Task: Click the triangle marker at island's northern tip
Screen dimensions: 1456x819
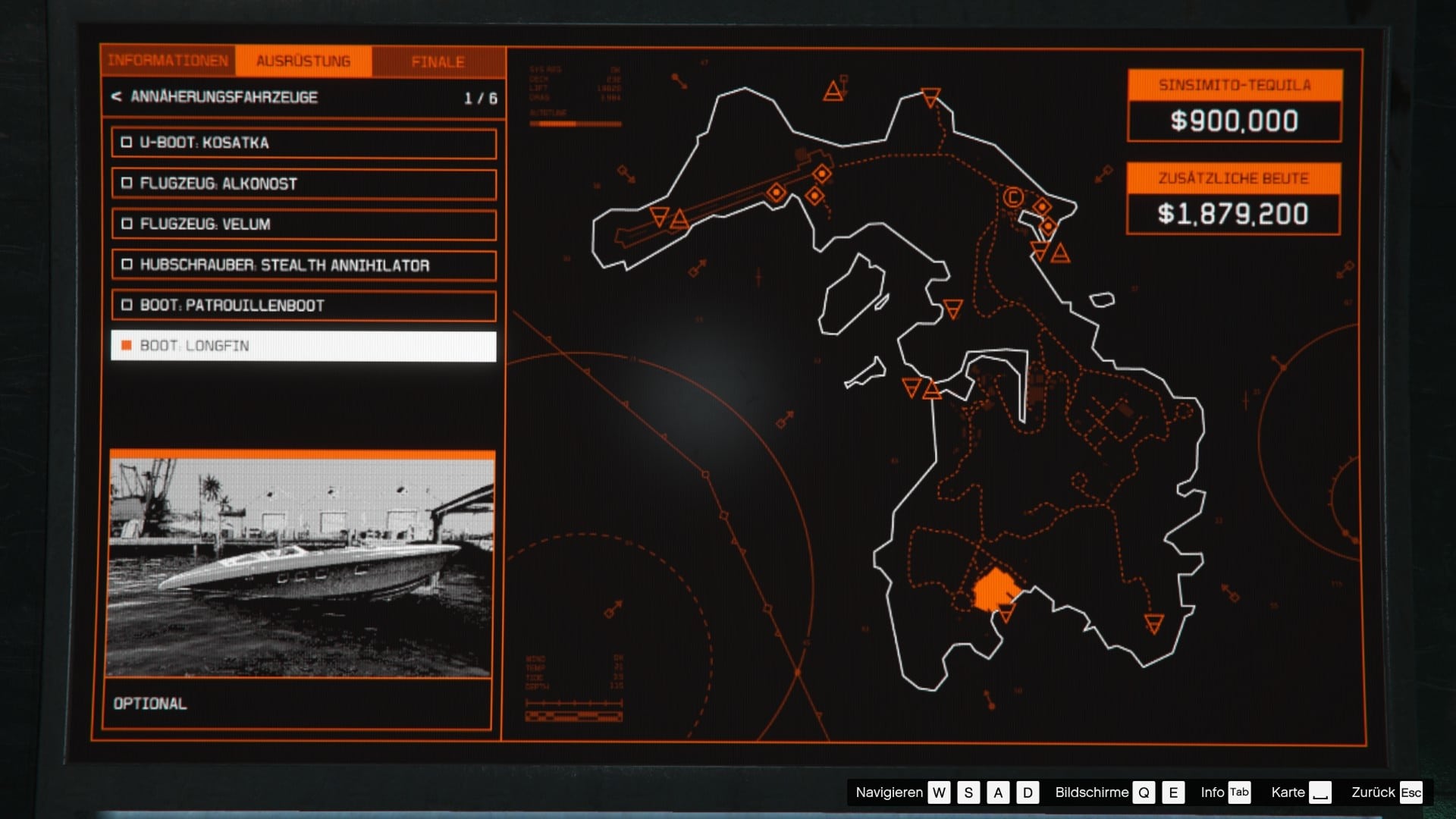Action: pyautogui.click(x=930, y=97)
